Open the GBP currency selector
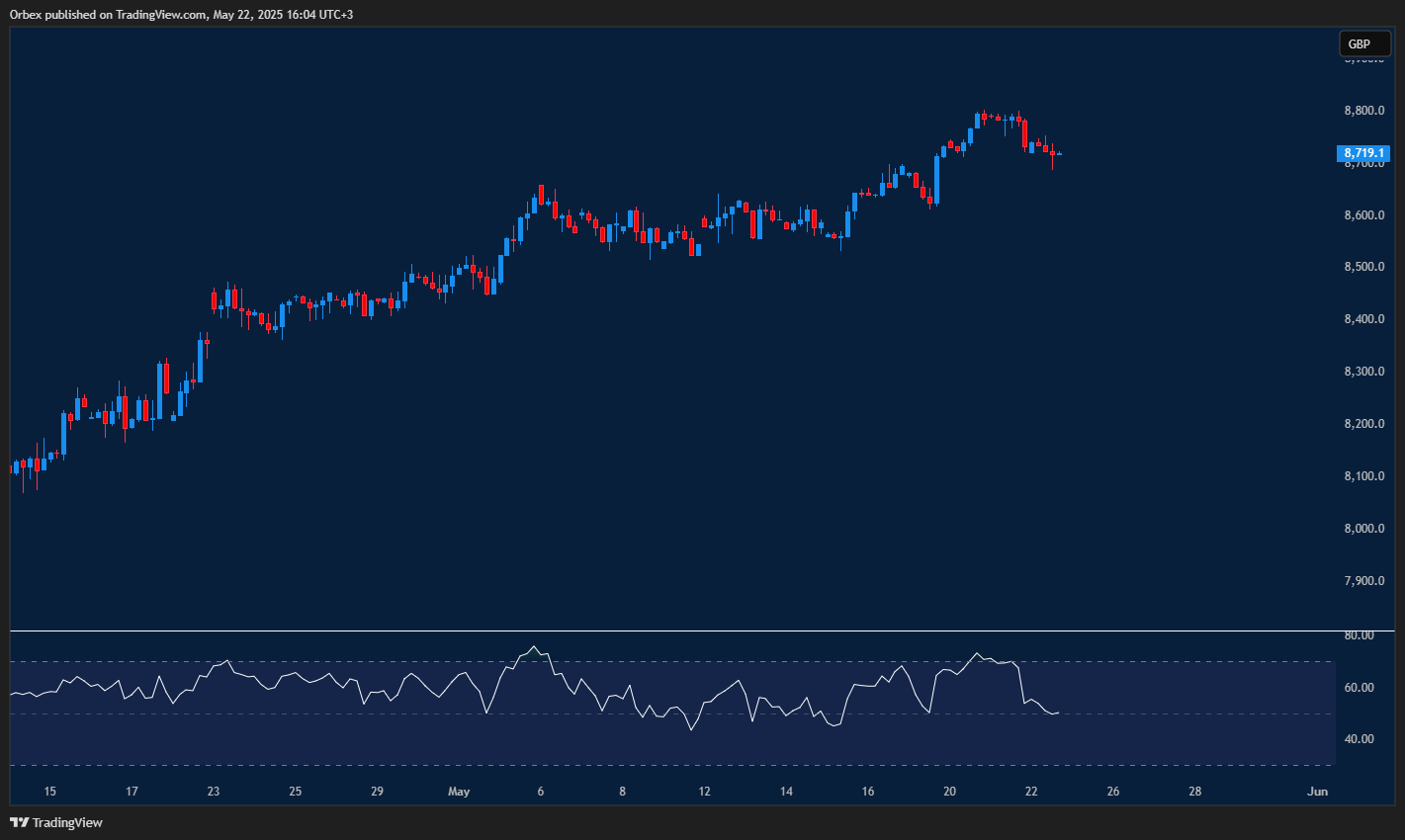The width and height of the screenshot is (1405, 840). [x=1363, y=43]
